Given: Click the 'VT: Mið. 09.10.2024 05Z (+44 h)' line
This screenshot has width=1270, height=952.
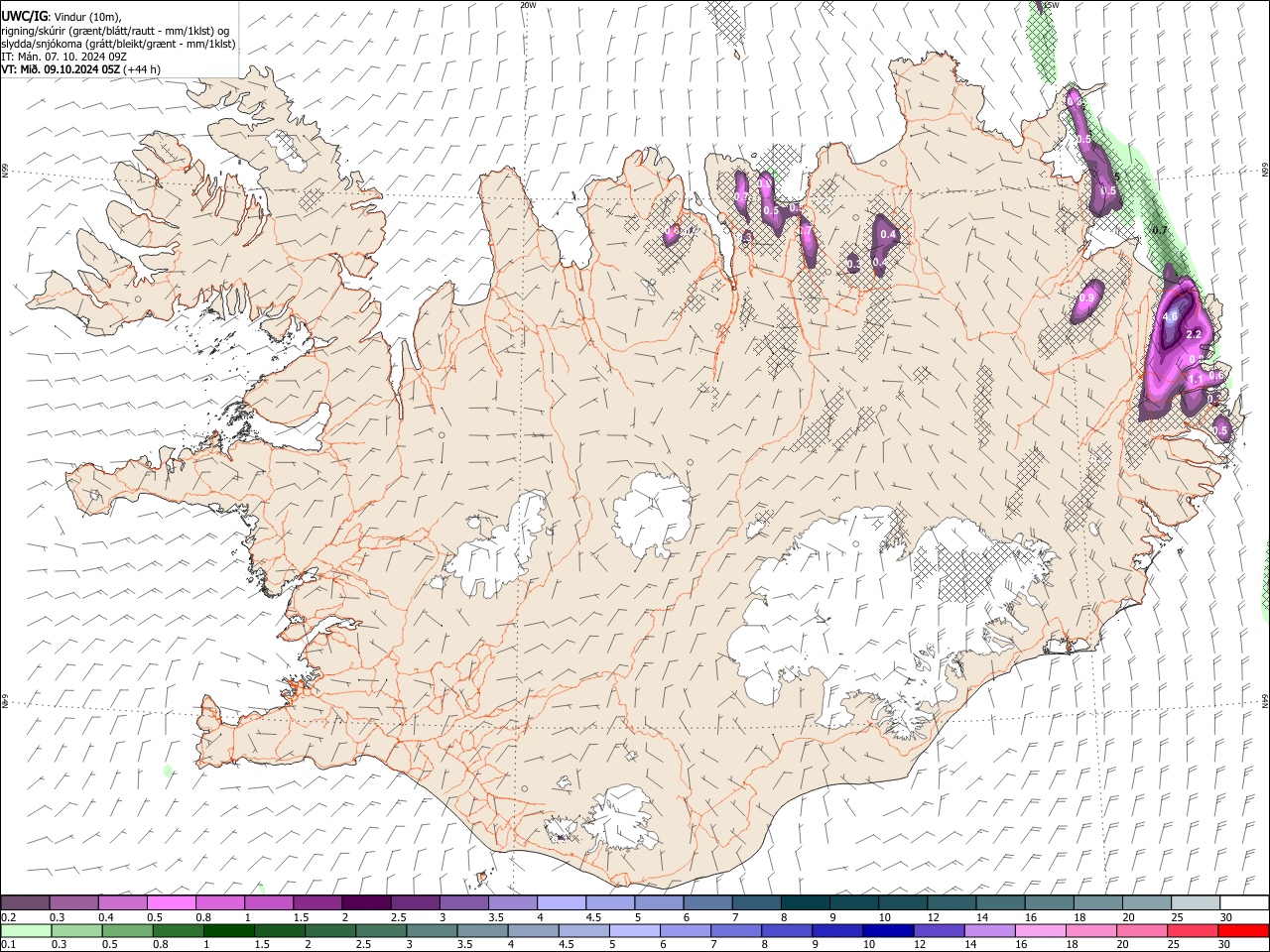Looking at the screenshot, I should [80, 69].
